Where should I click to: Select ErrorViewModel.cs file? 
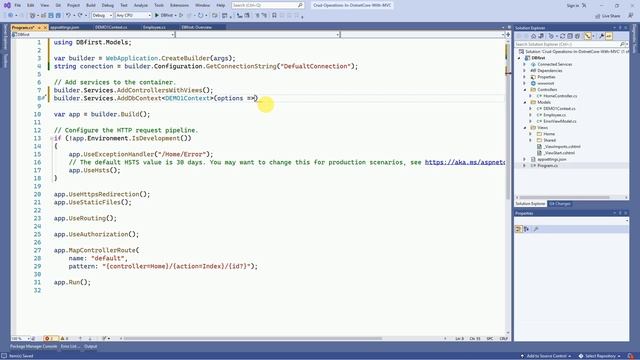point(560,121)
